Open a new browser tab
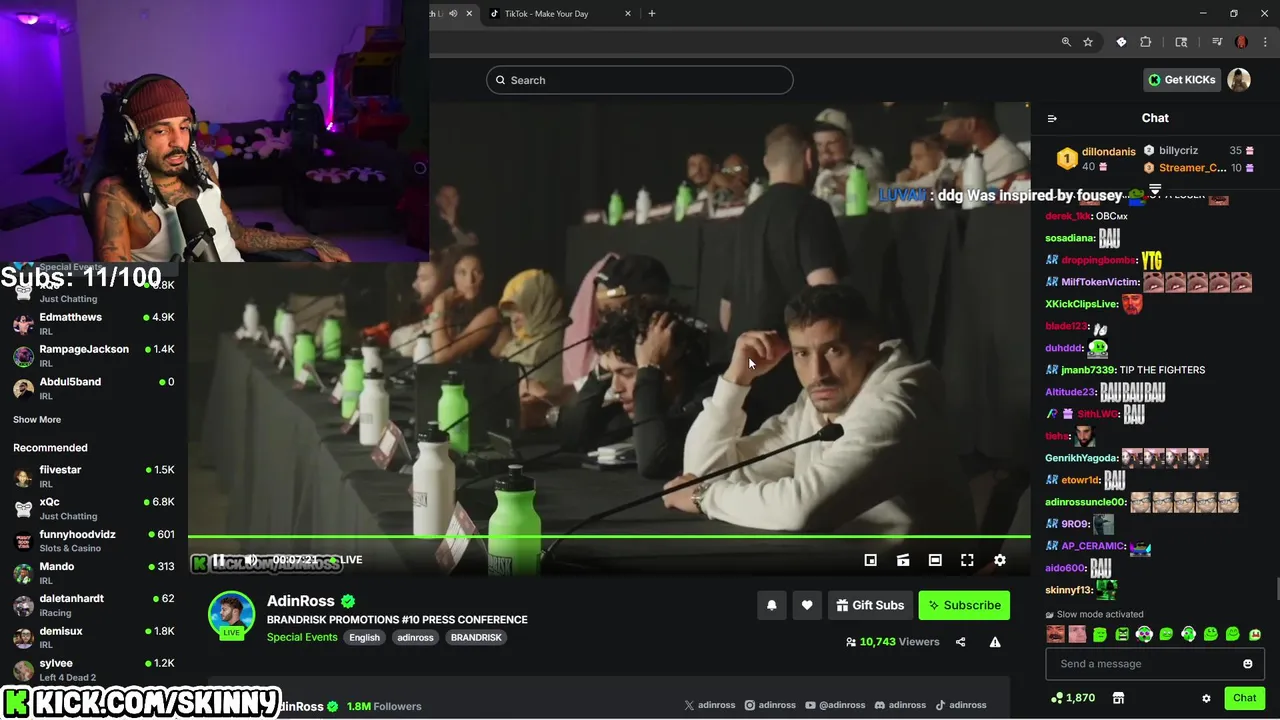This screenshot has height=720, width=1280. tap(652, 14)
